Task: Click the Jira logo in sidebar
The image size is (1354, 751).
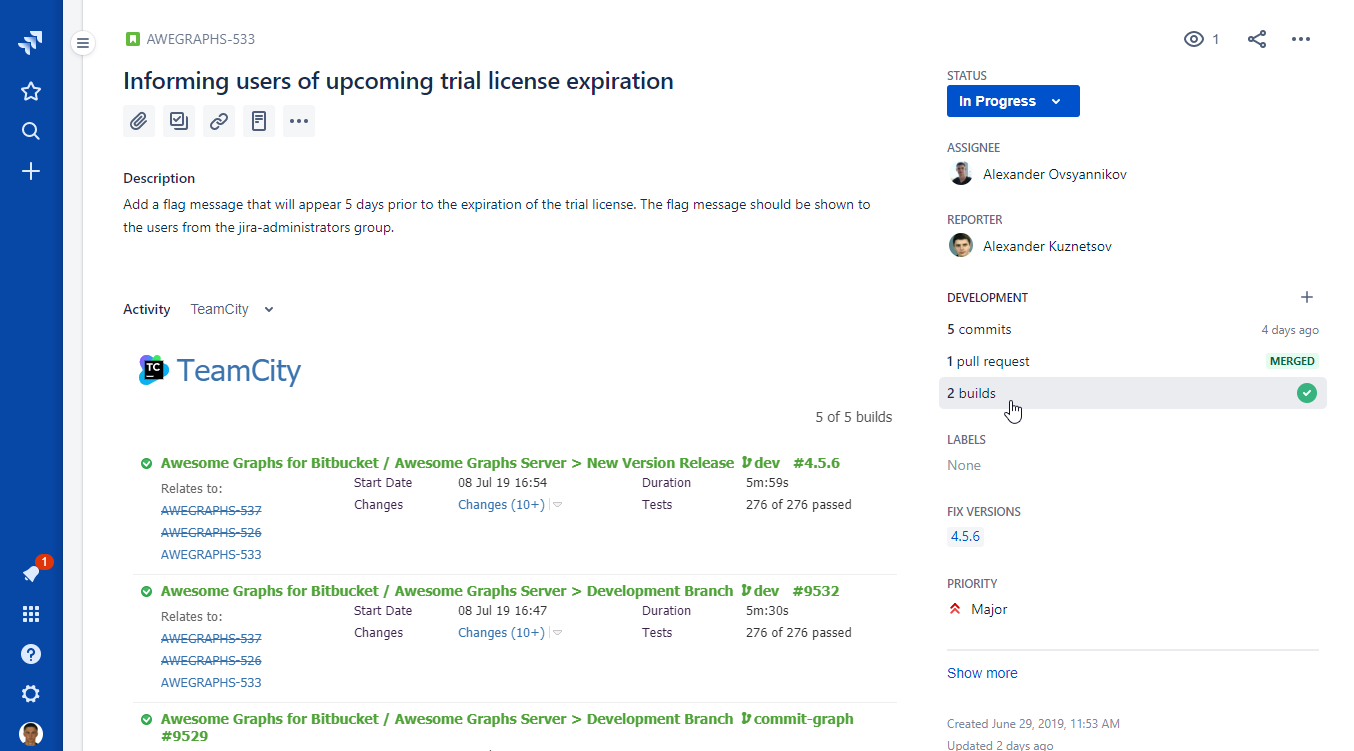Action: [31, 42]
